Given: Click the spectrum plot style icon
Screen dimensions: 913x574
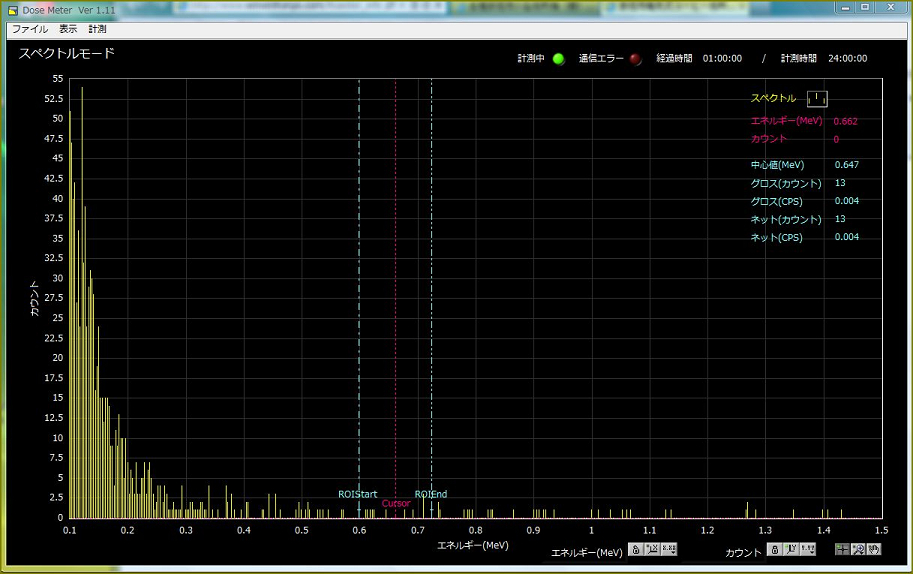Looking at the screenshot, I should pyautogui.click(x=817, y=98).
